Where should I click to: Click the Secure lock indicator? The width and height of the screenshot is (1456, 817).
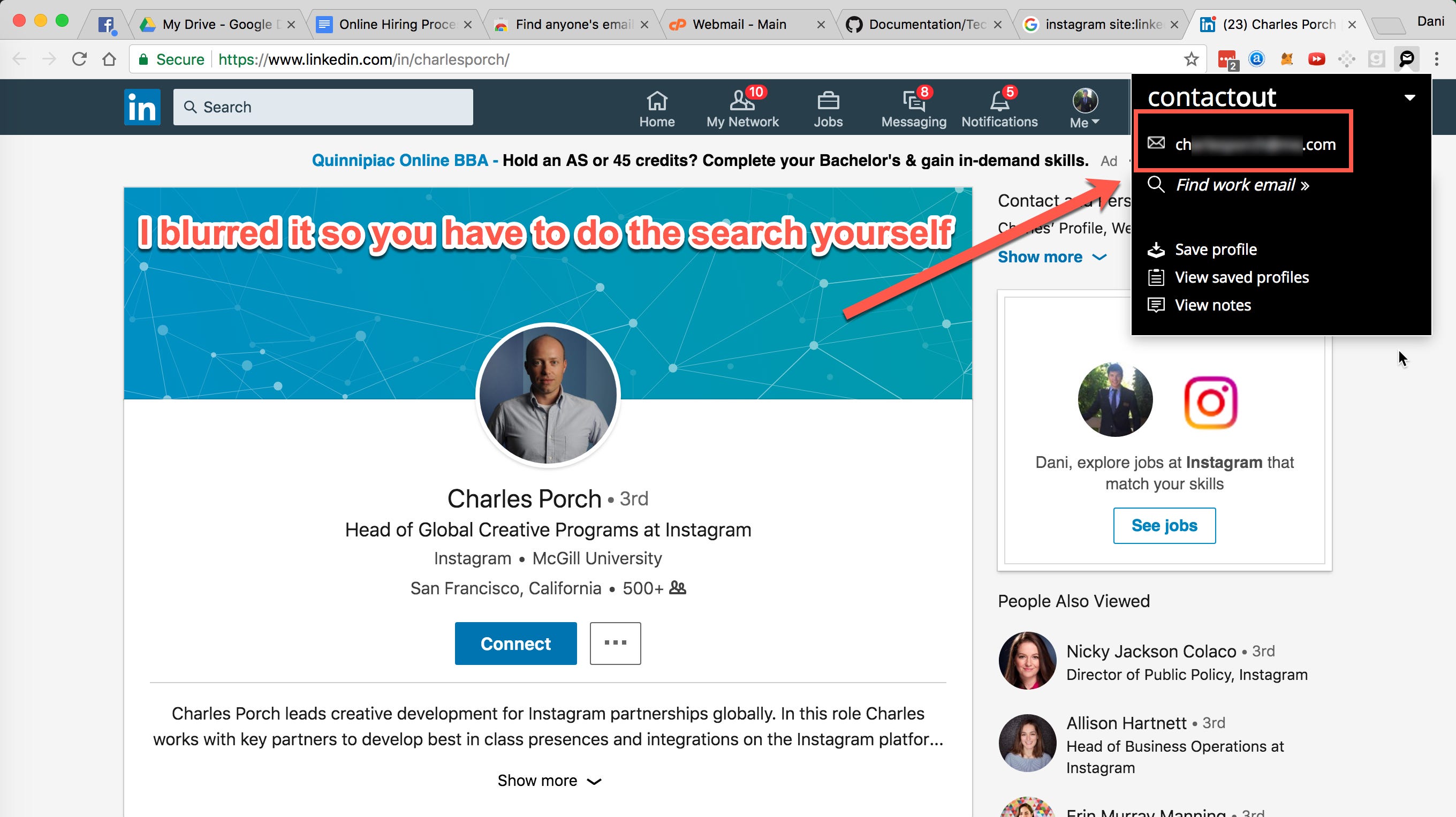pyautogui.click(x=171, y=59)
